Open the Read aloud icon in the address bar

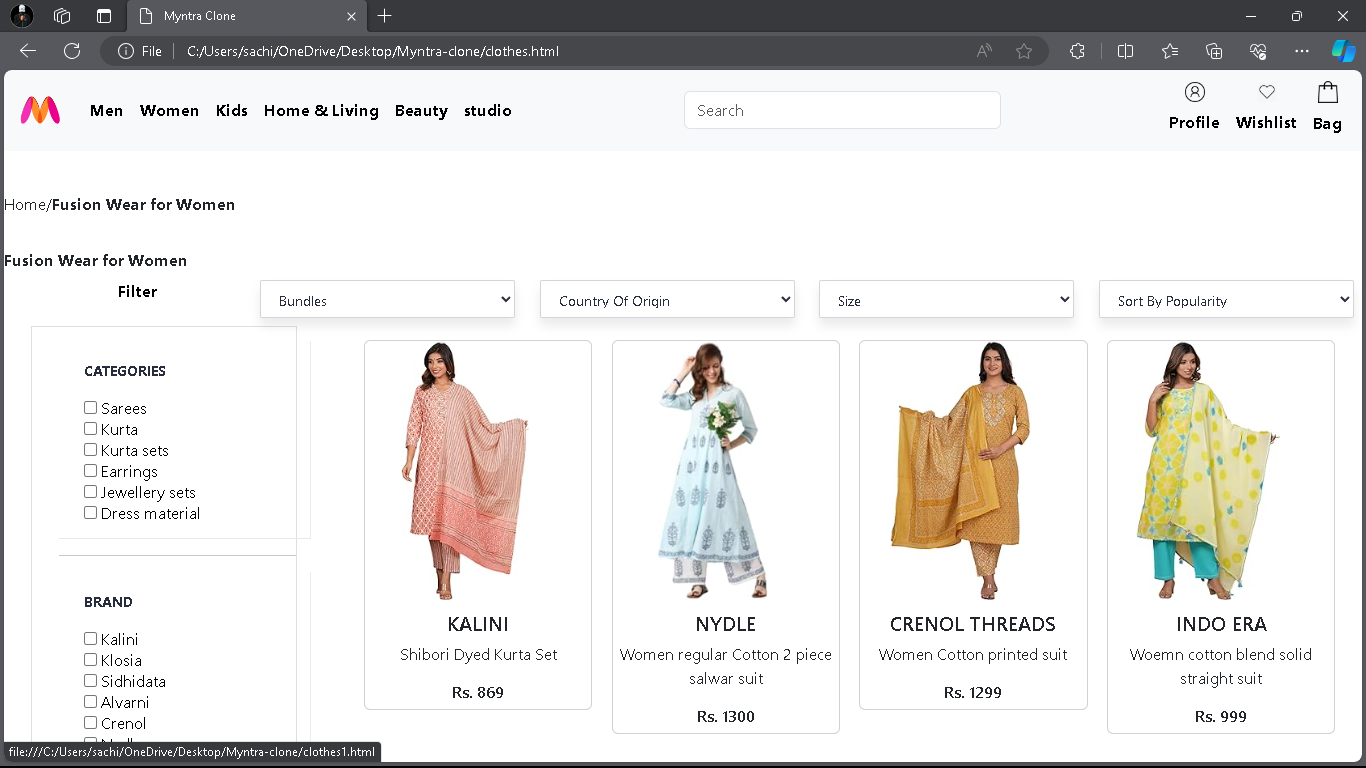(x=984, y=51)
